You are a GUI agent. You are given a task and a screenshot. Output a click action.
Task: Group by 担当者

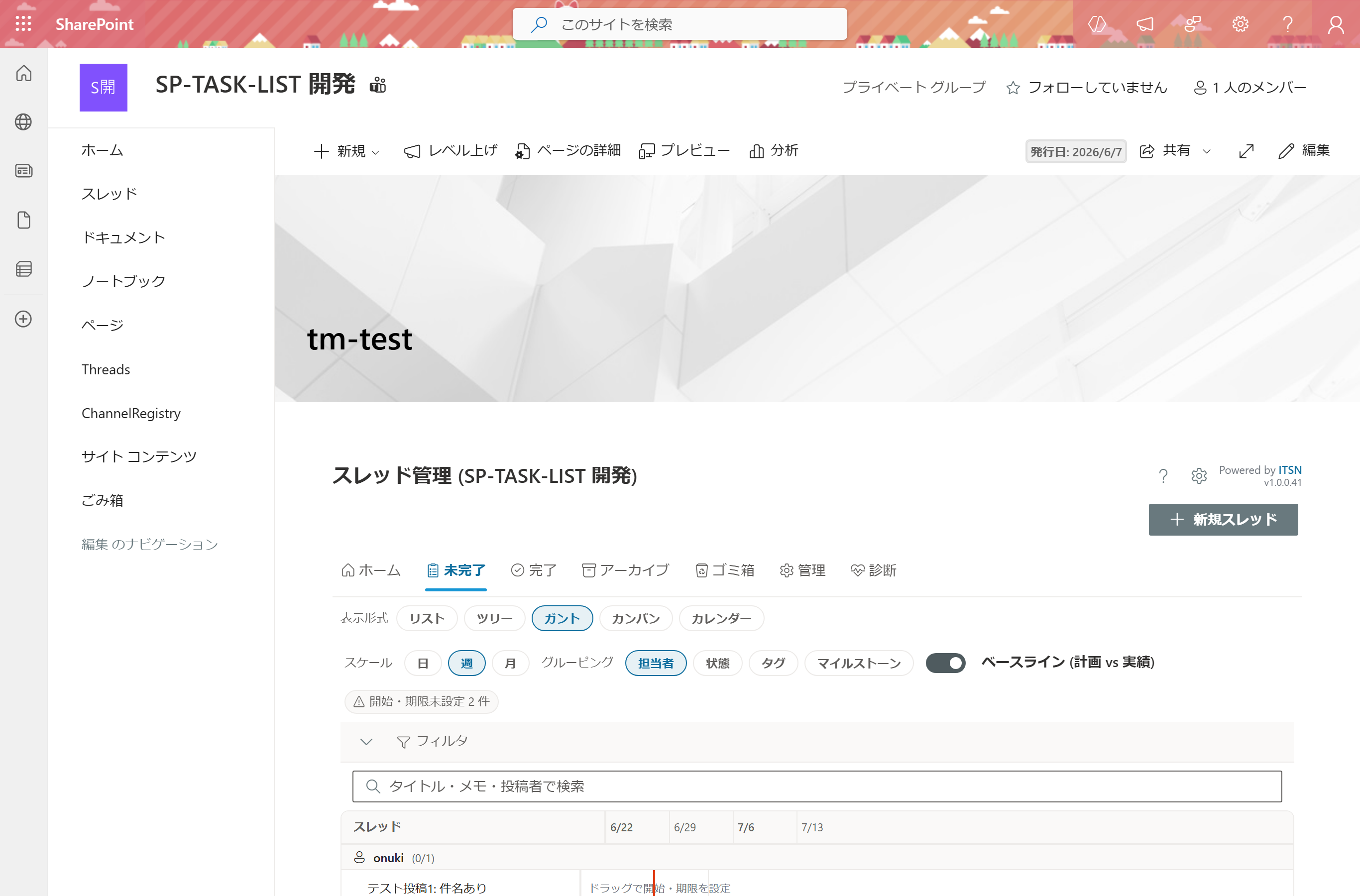tap(656, 663)
